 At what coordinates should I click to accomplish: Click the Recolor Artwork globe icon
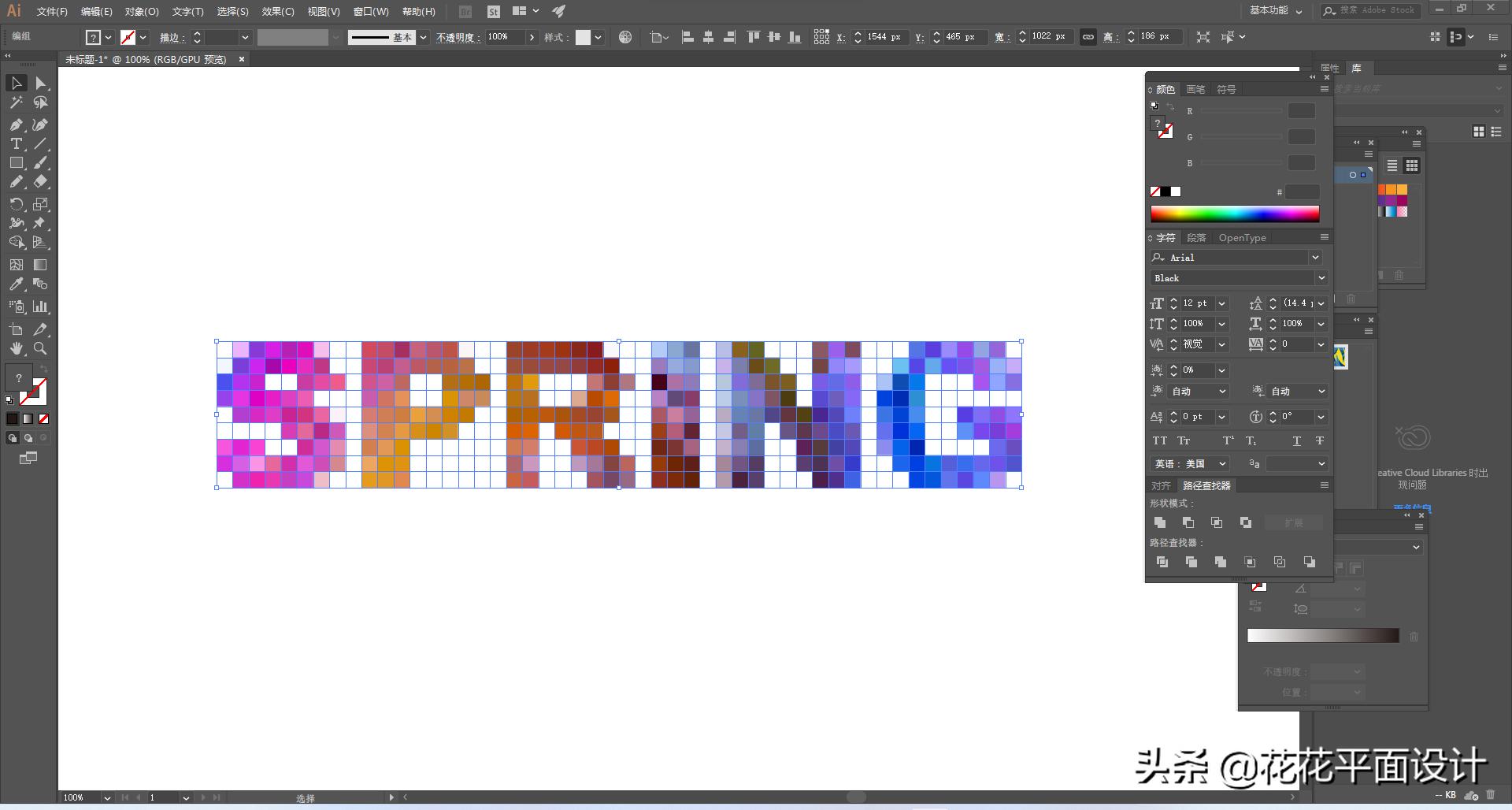[x=625, y=37]
